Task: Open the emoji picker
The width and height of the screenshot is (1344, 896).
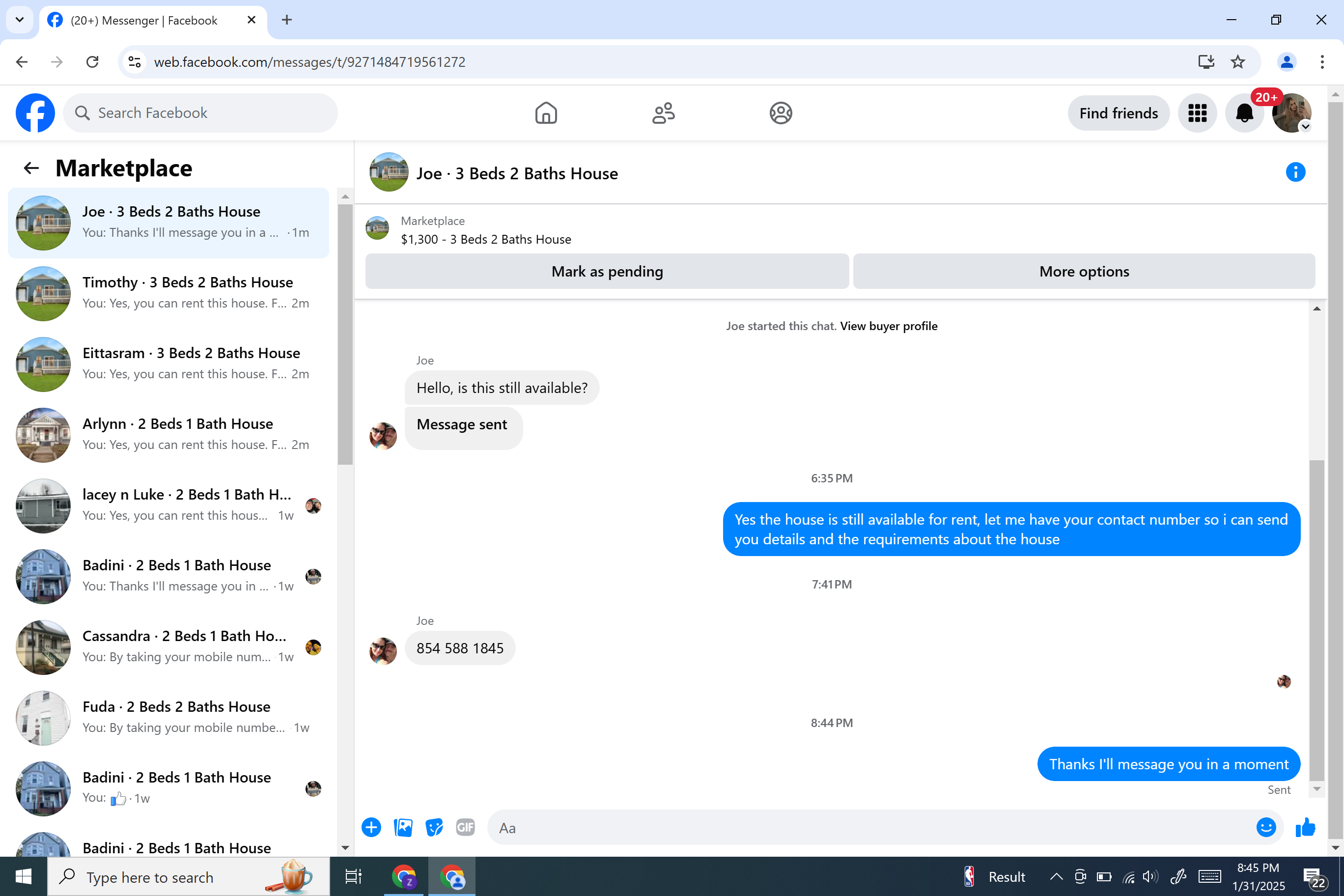Action: 1266,827
